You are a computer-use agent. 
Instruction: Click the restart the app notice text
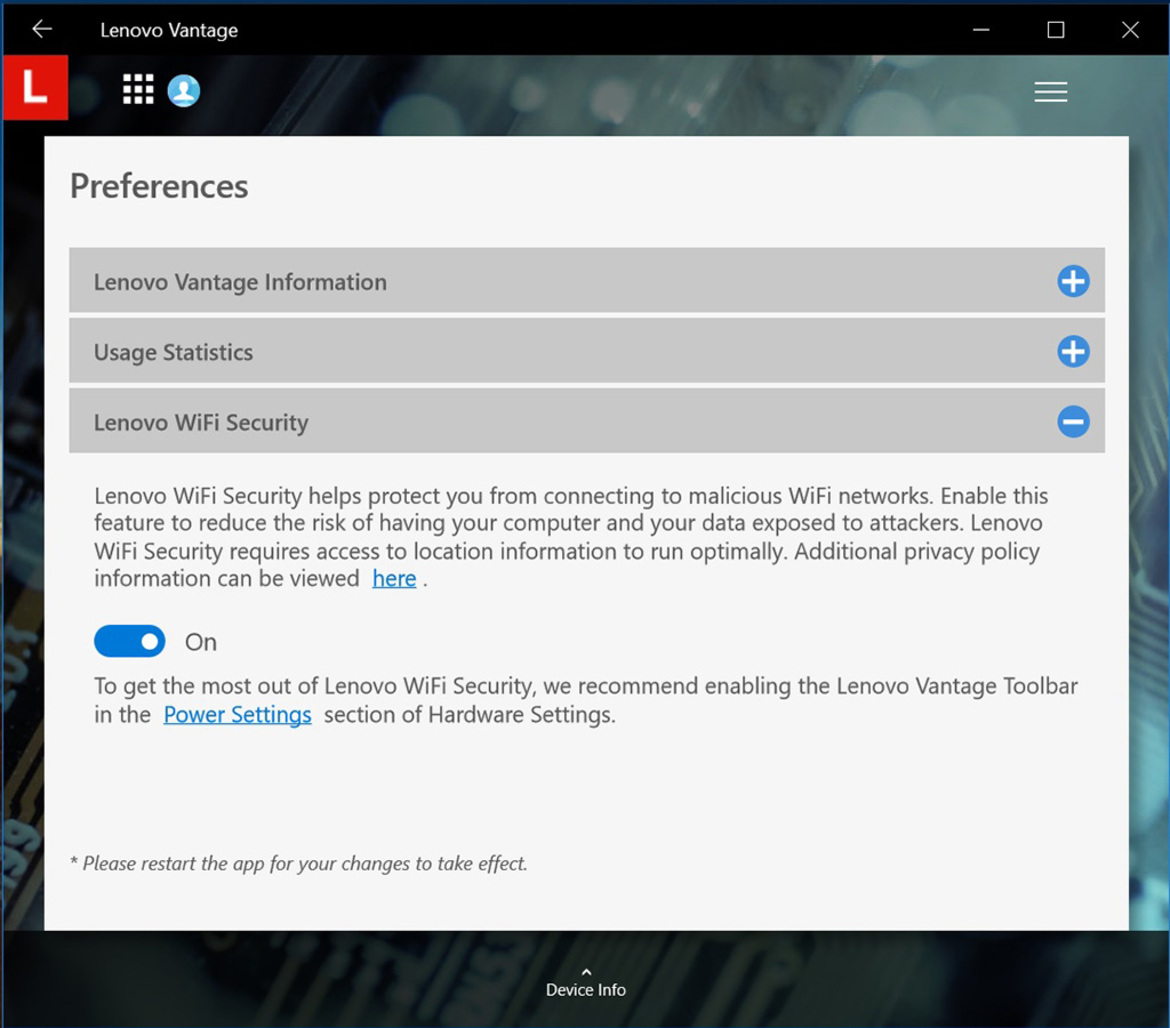[x=298, y=864]
